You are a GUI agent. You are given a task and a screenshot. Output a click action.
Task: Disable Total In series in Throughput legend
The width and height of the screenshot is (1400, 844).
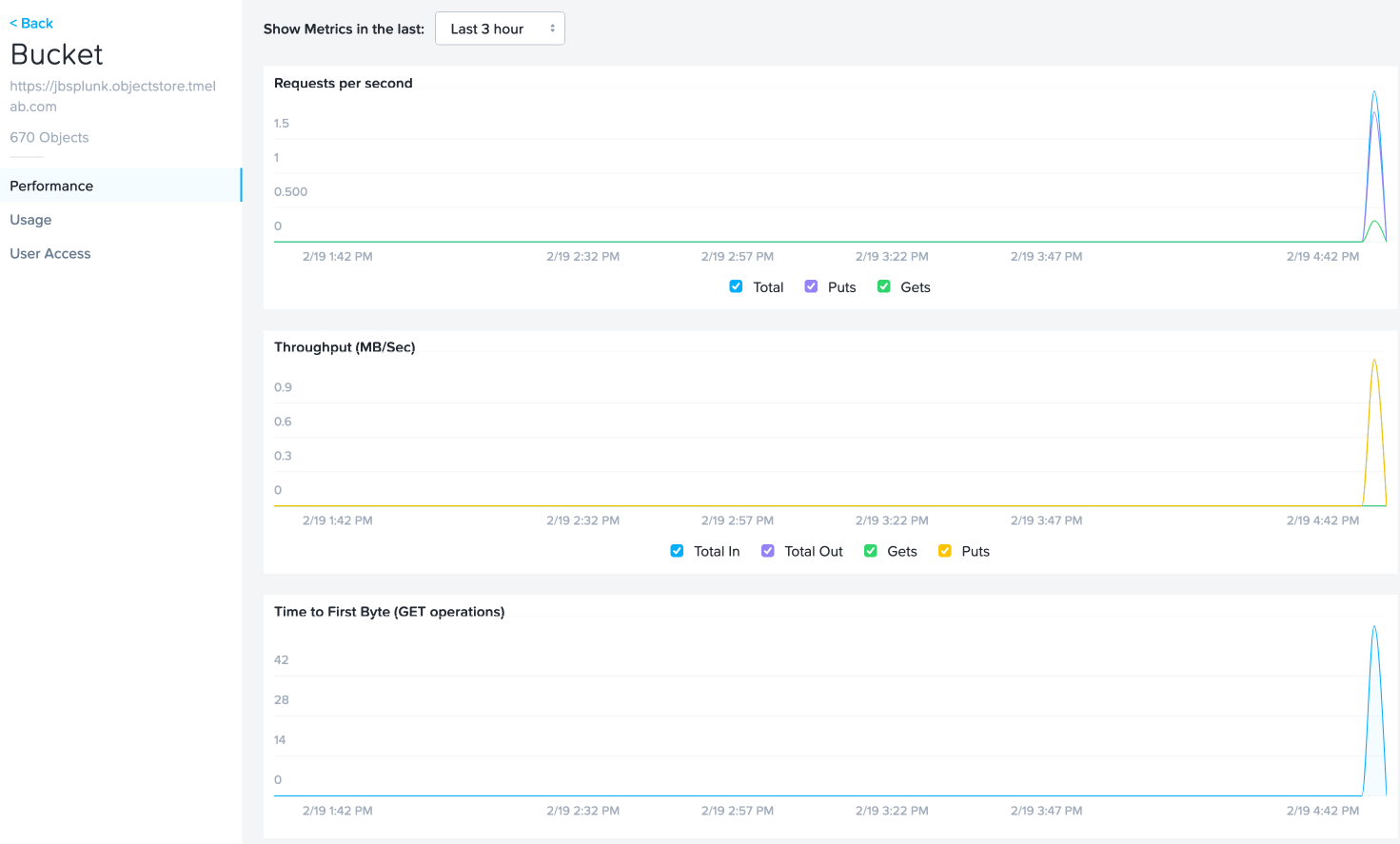click(x=677, y=551)
